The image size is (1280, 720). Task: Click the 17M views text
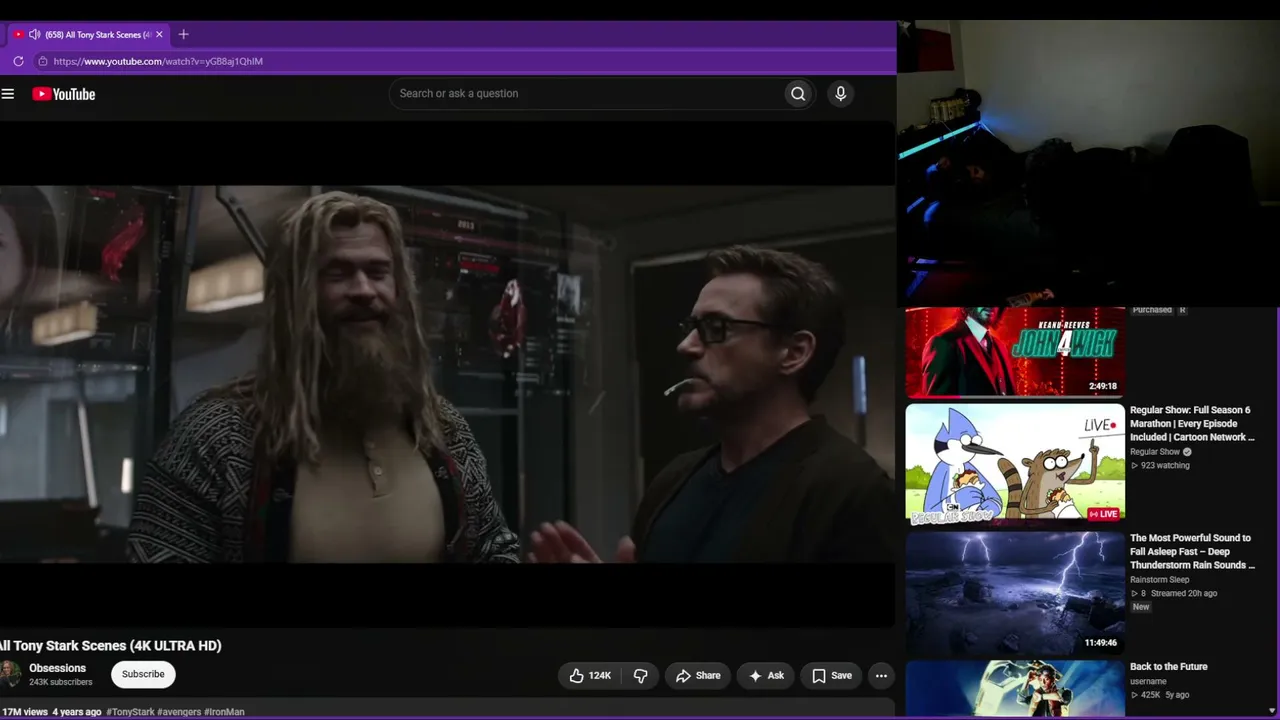click(25, 712)
